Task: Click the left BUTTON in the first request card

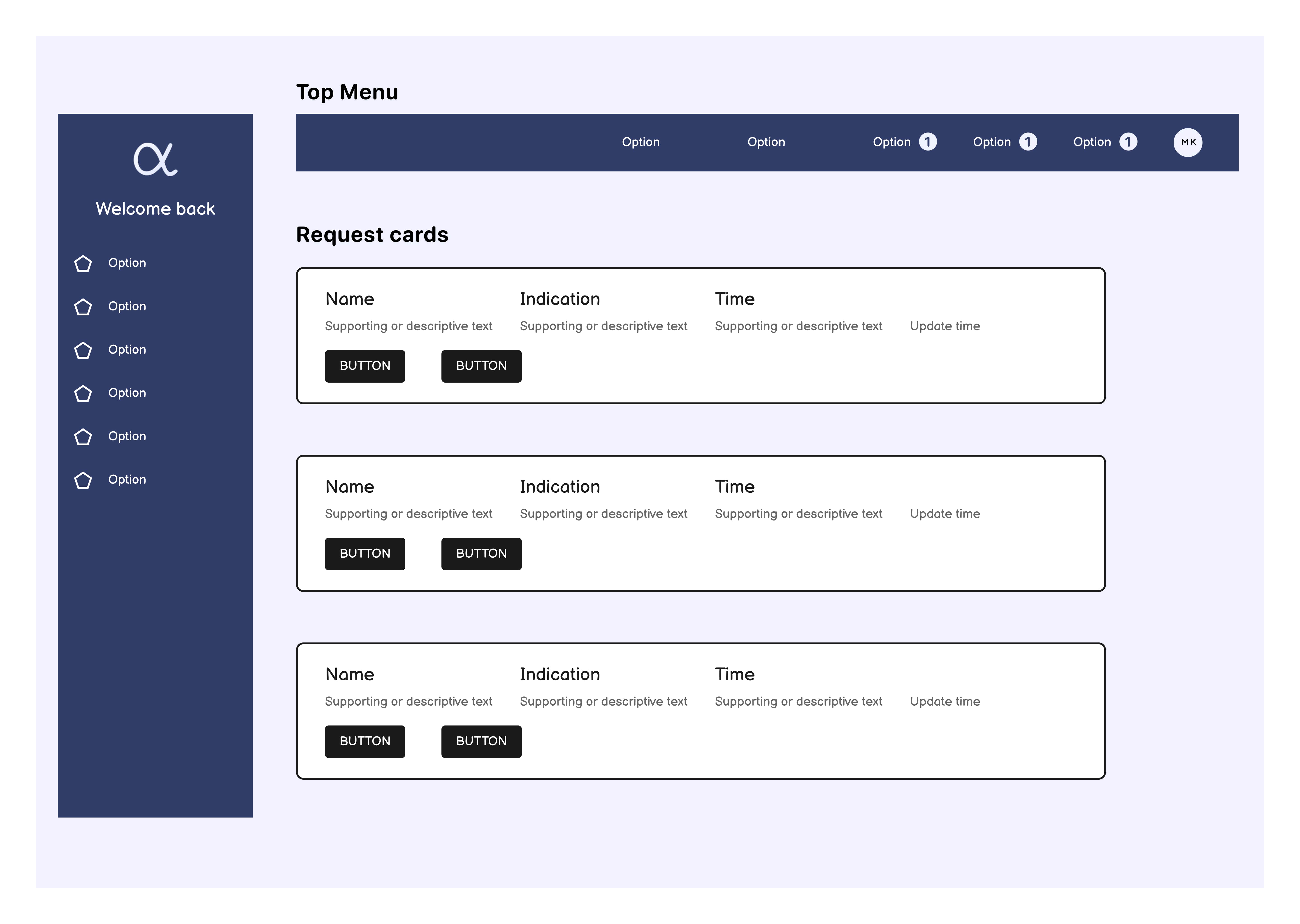Action: [x=365, y=366]
